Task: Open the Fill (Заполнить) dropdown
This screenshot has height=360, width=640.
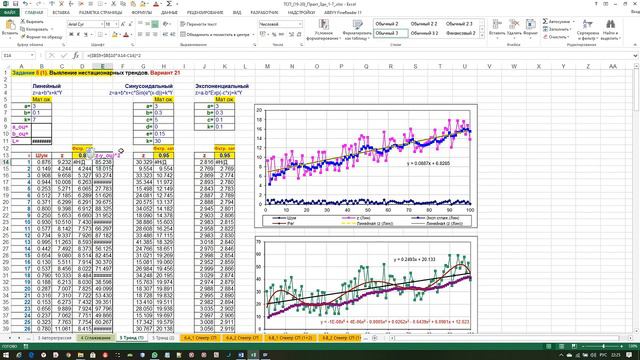Action: (557, 29)
